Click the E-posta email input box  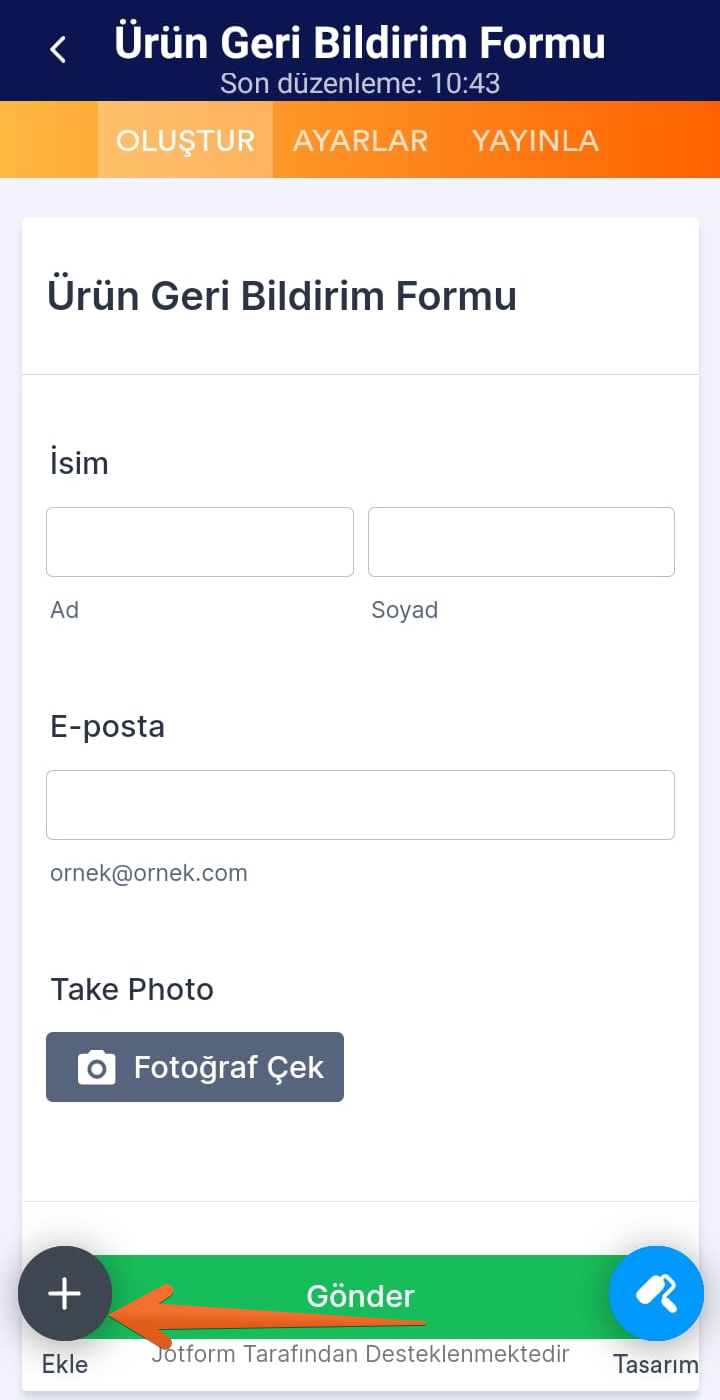pos(360,805)
